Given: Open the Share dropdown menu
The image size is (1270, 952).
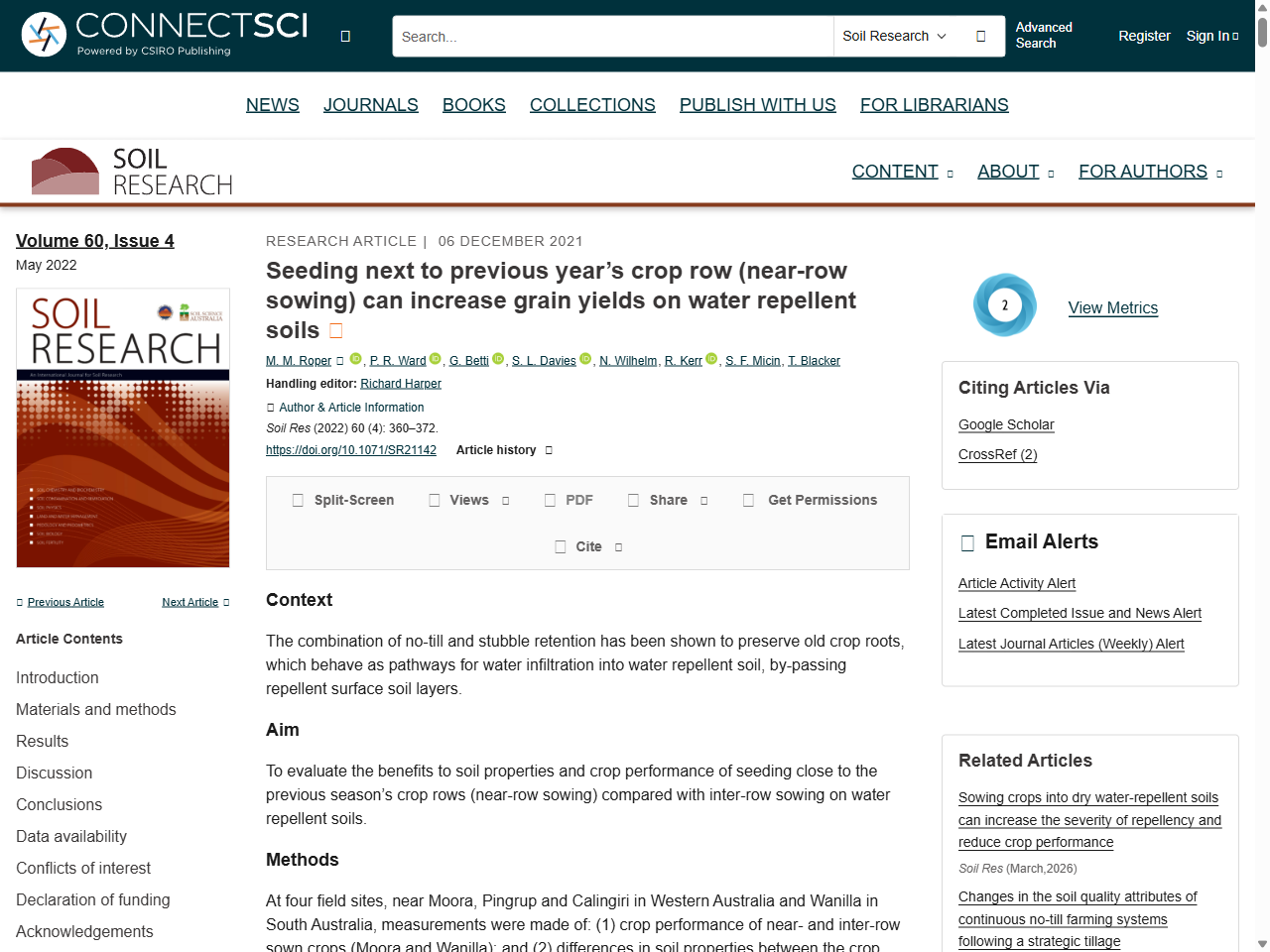Looking at the screenshot, I should [668, 501].
